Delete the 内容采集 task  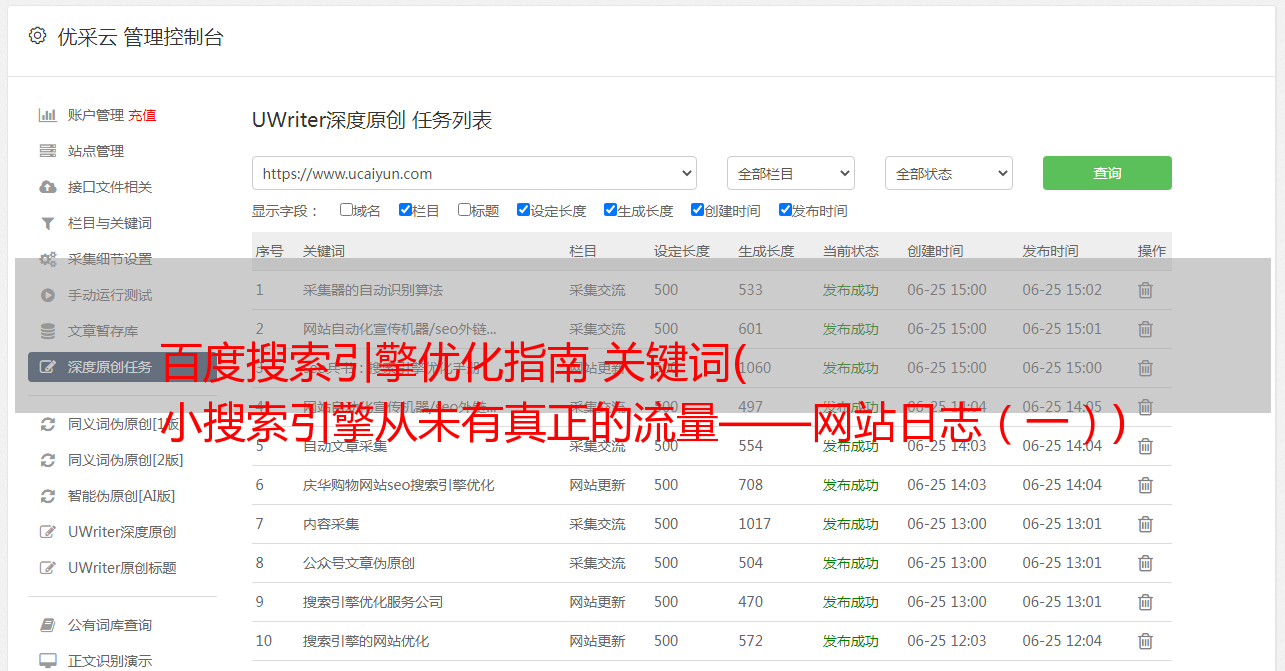pyautogui.click(x=1146, y=524)
